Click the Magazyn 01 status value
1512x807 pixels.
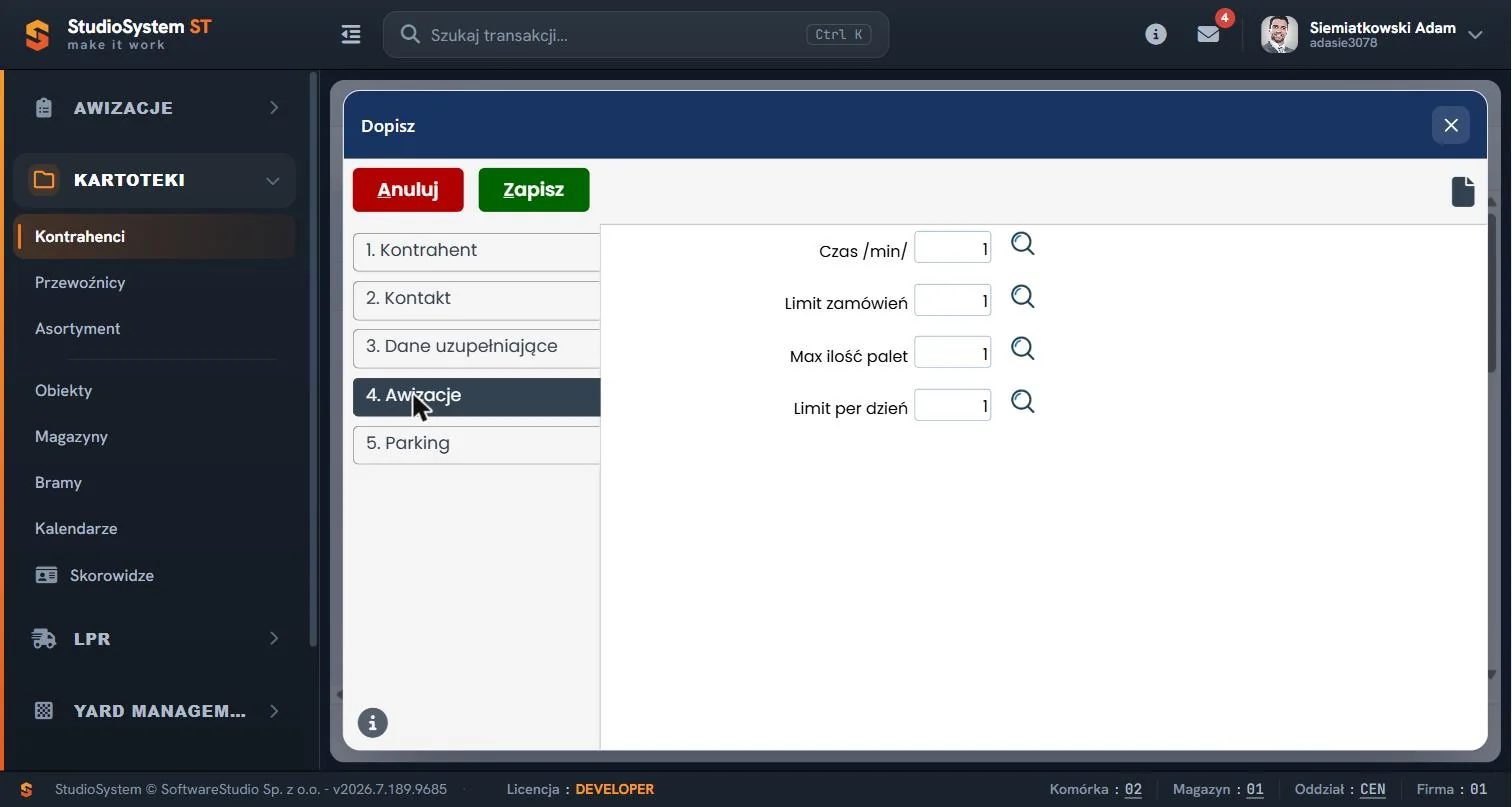coord(1255,789)
